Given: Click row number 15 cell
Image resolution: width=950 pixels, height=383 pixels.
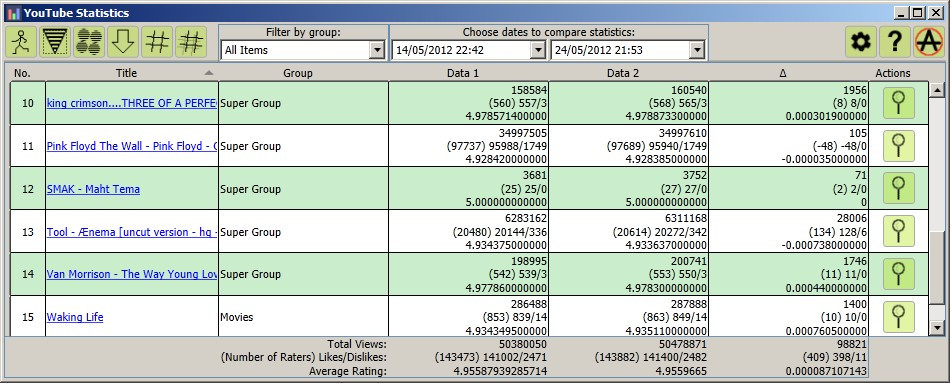Looking at the screenshot, I should tap(28, 317).
